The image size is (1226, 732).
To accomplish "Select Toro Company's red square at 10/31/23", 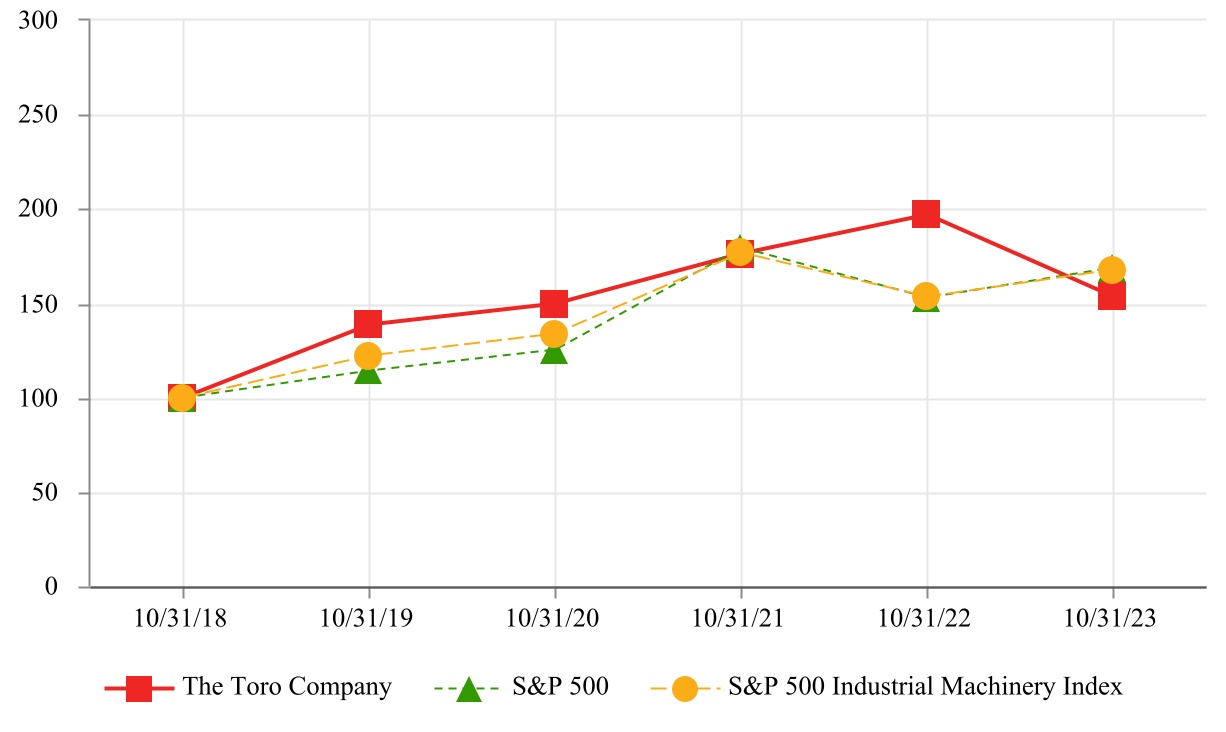I will point(1112,297).
